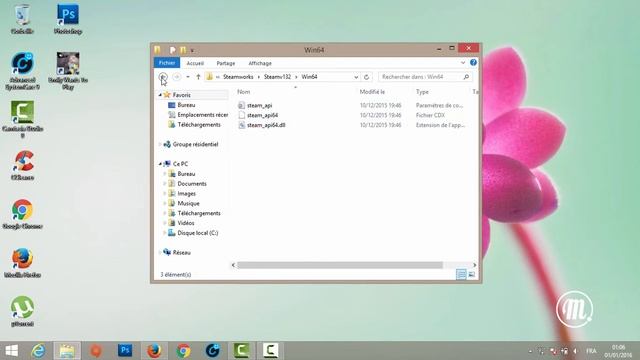Switch to the Accueil ribbon tab
640x360 pixels.
coord(195,63)
